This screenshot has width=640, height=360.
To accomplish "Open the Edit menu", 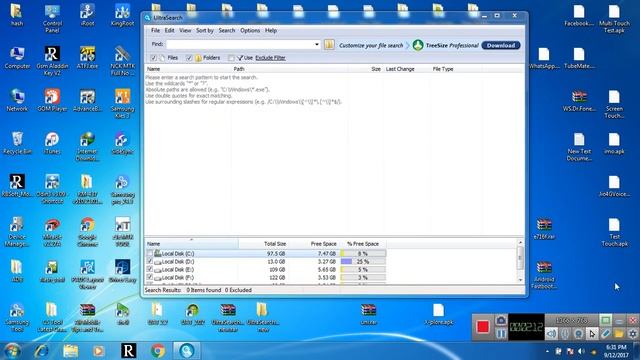I will tap(169, 31).
